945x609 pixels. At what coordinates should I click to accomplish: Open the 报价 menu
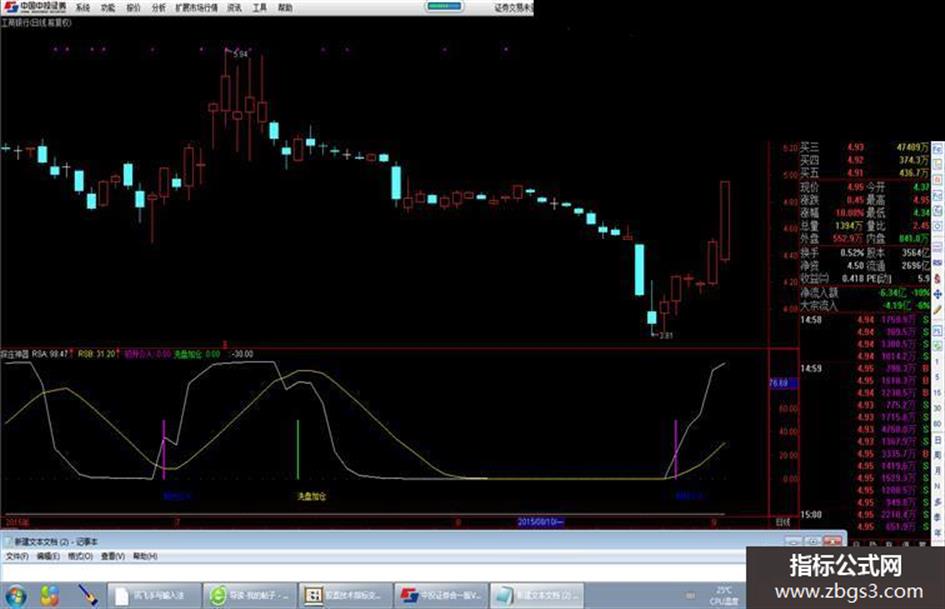click(x=133, y=8)
